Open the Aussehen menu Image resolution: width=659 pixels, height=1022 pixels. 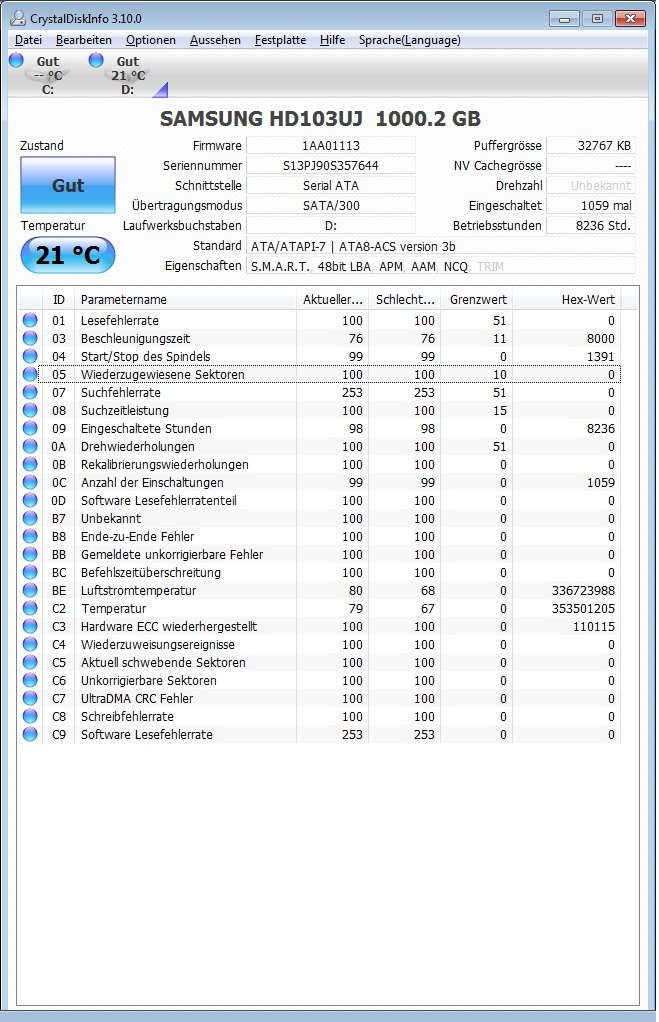(x=215, y=40)
